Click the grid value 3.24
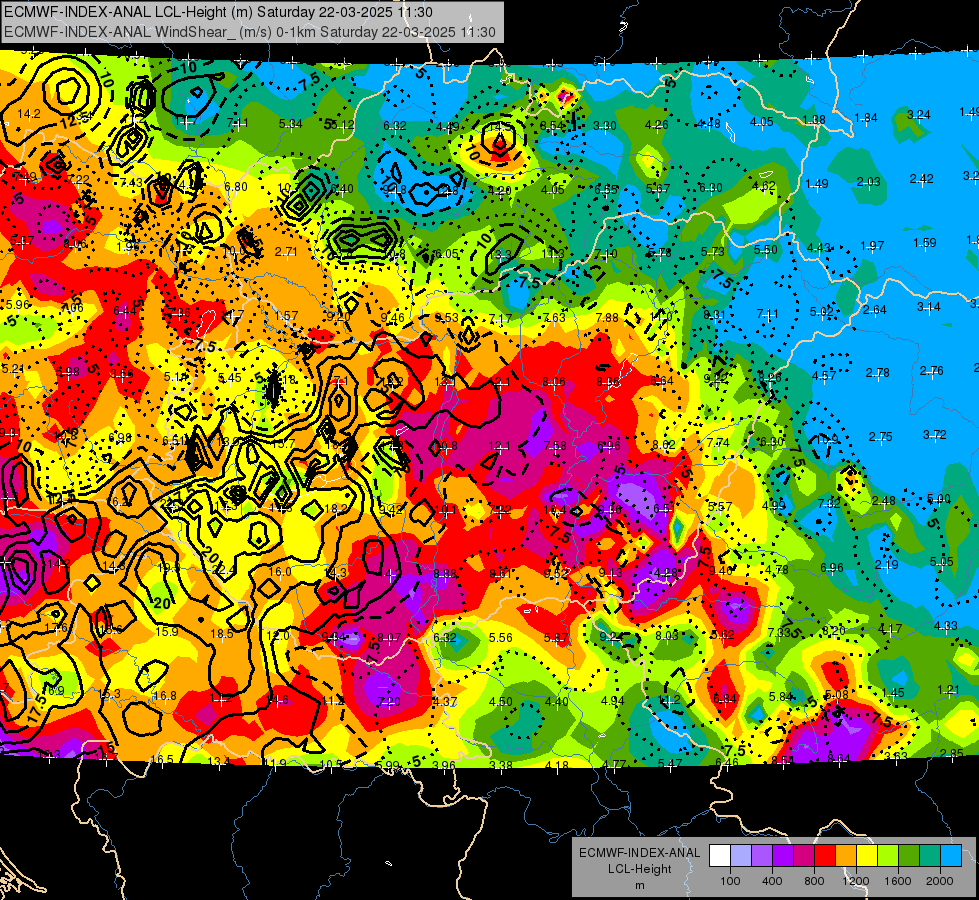This screenshot has height=900, width=979. [918, 114]
